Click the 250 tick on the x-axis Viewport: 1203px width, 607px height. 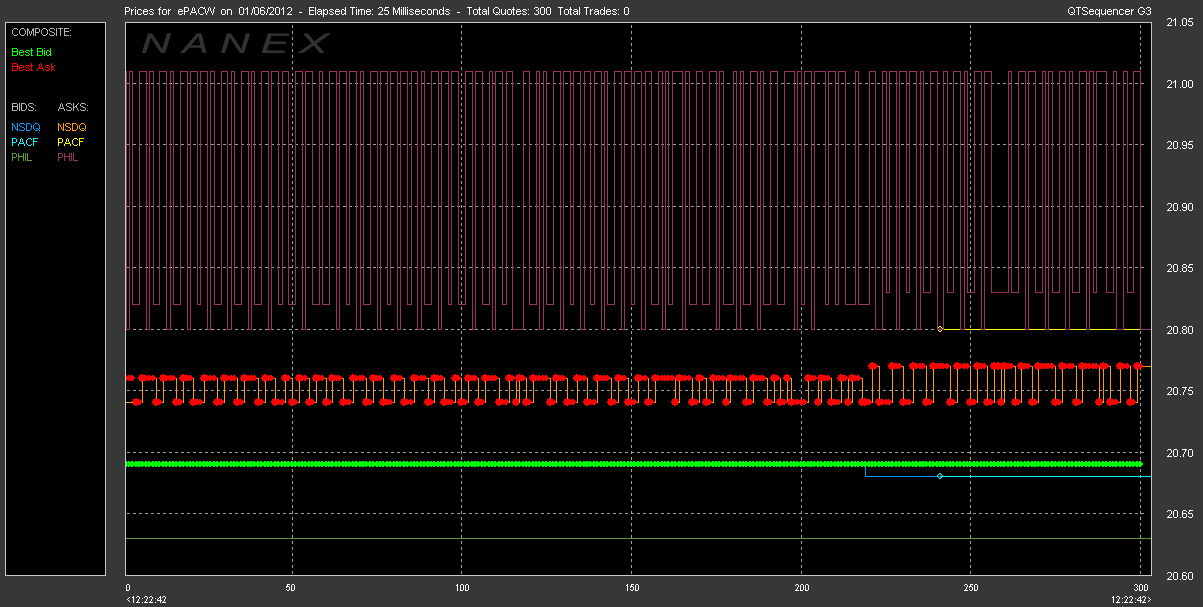(x=970, y=587)
